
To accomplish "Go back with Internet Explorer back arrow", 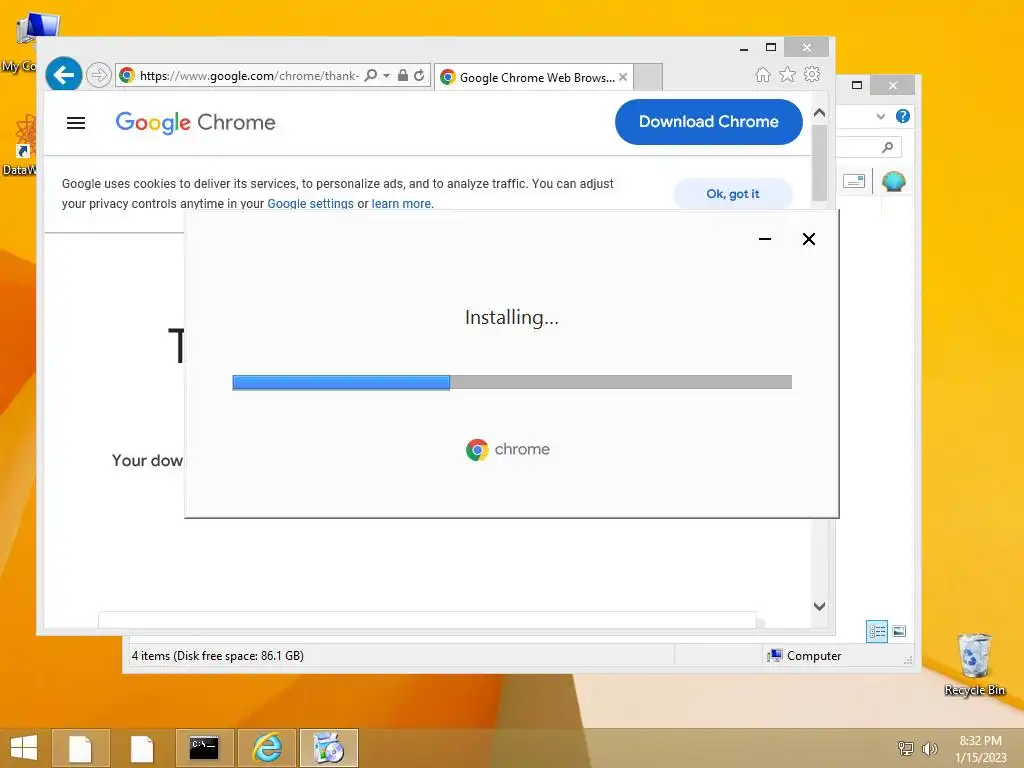I will pos(63,75).
